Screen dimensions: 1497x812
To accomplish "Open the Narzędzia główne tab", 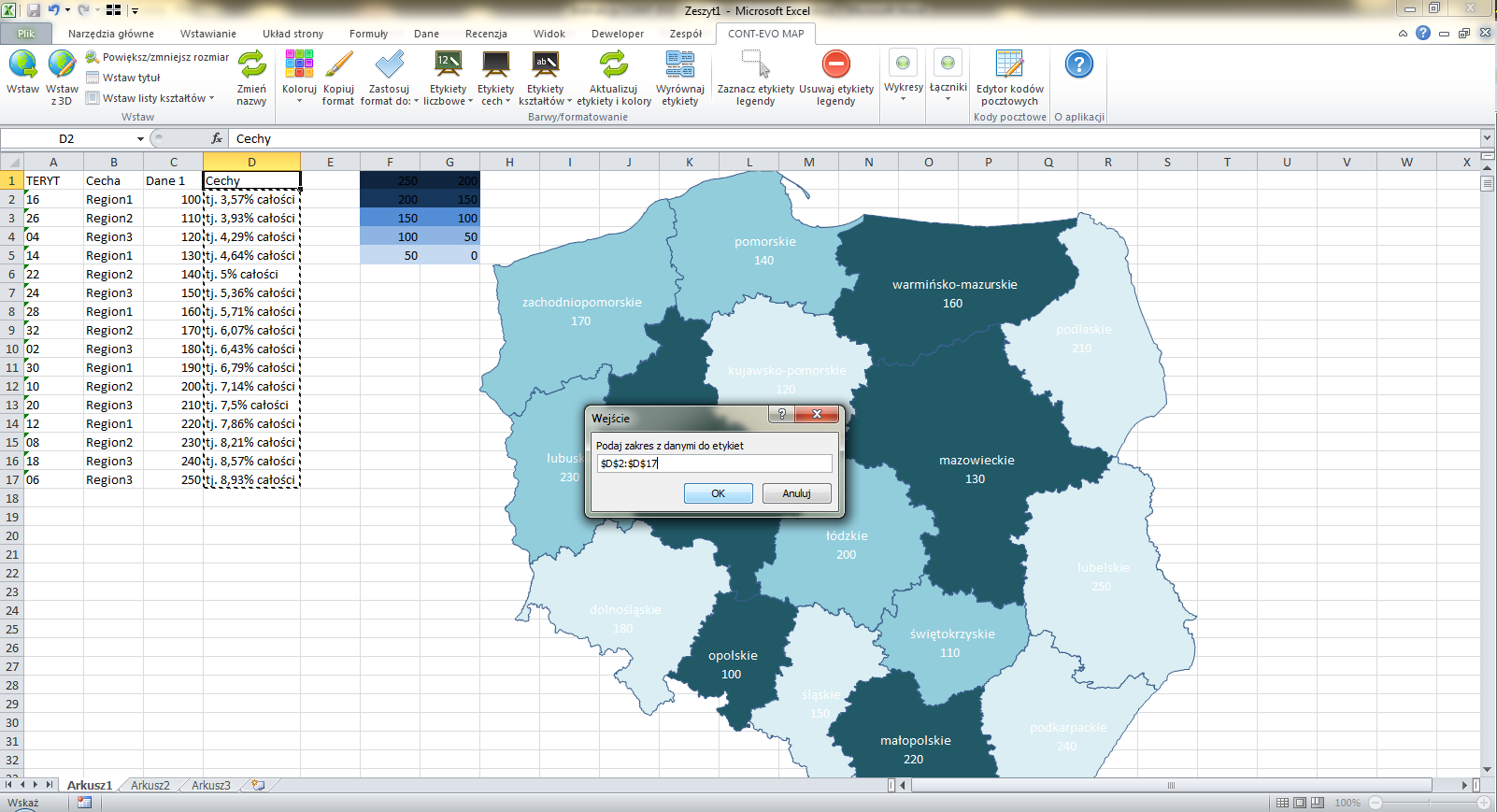I will 111,34.
